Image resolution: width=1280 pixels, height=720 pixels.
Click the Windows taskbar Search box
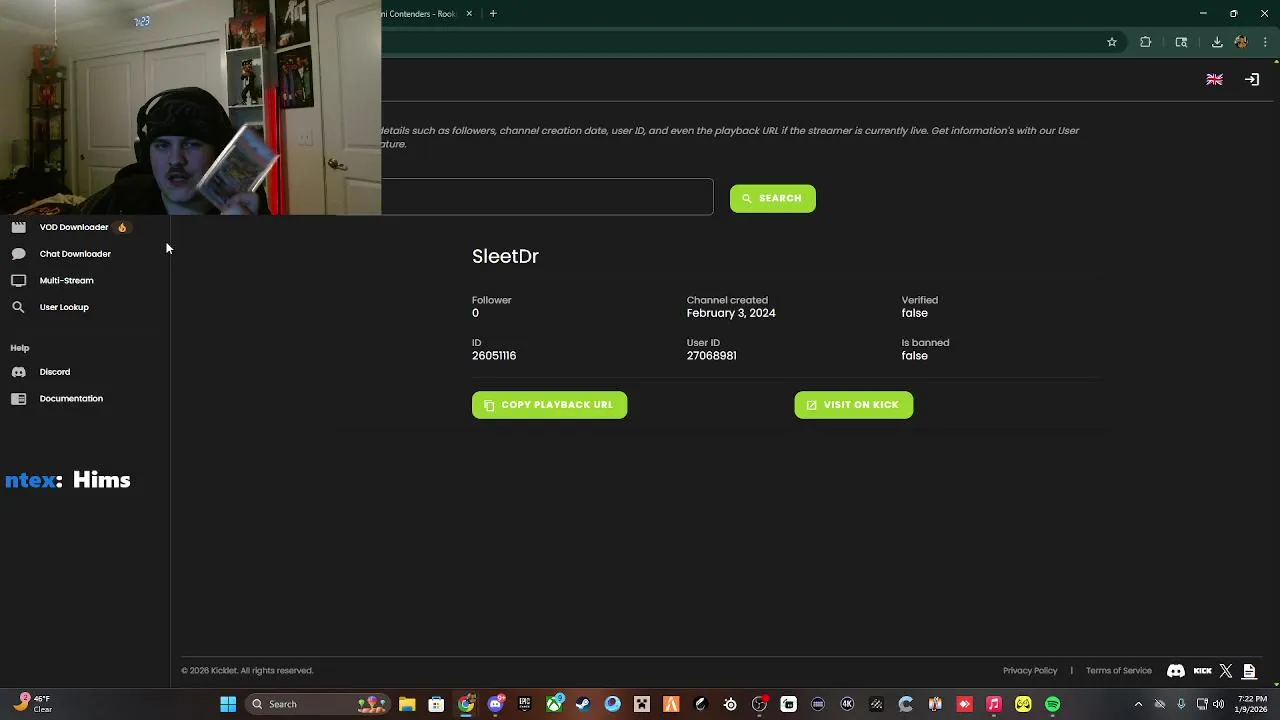click(319, 704)
